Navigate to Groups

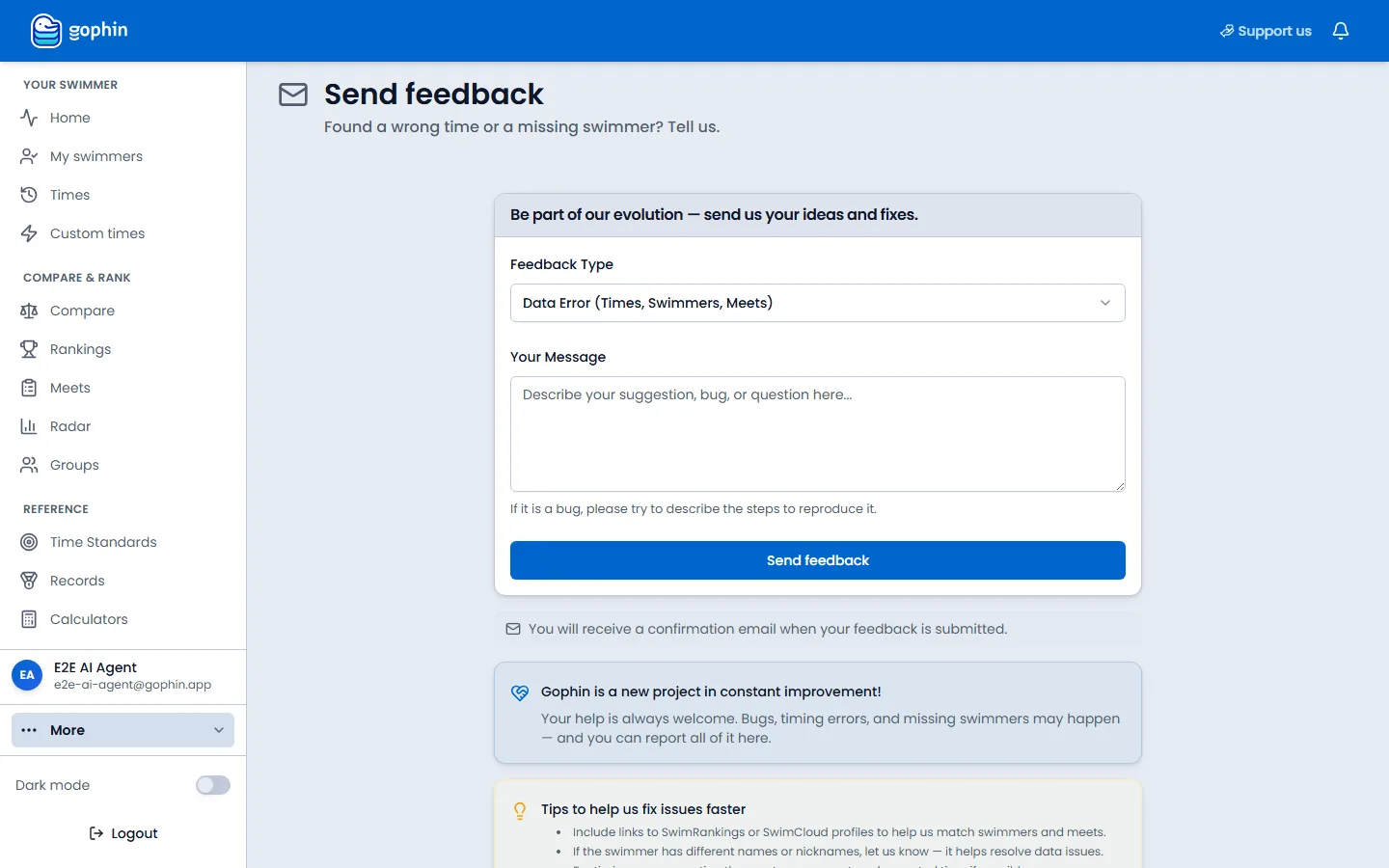pyautogui.click(x=123, y=465)
